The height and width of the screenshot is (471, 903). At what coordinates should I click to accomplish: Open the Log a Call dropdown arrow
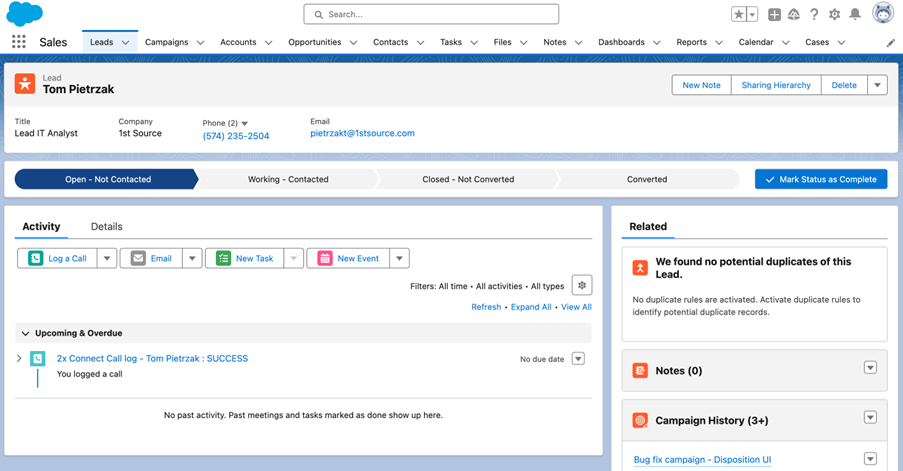click(x=107, y=259)
